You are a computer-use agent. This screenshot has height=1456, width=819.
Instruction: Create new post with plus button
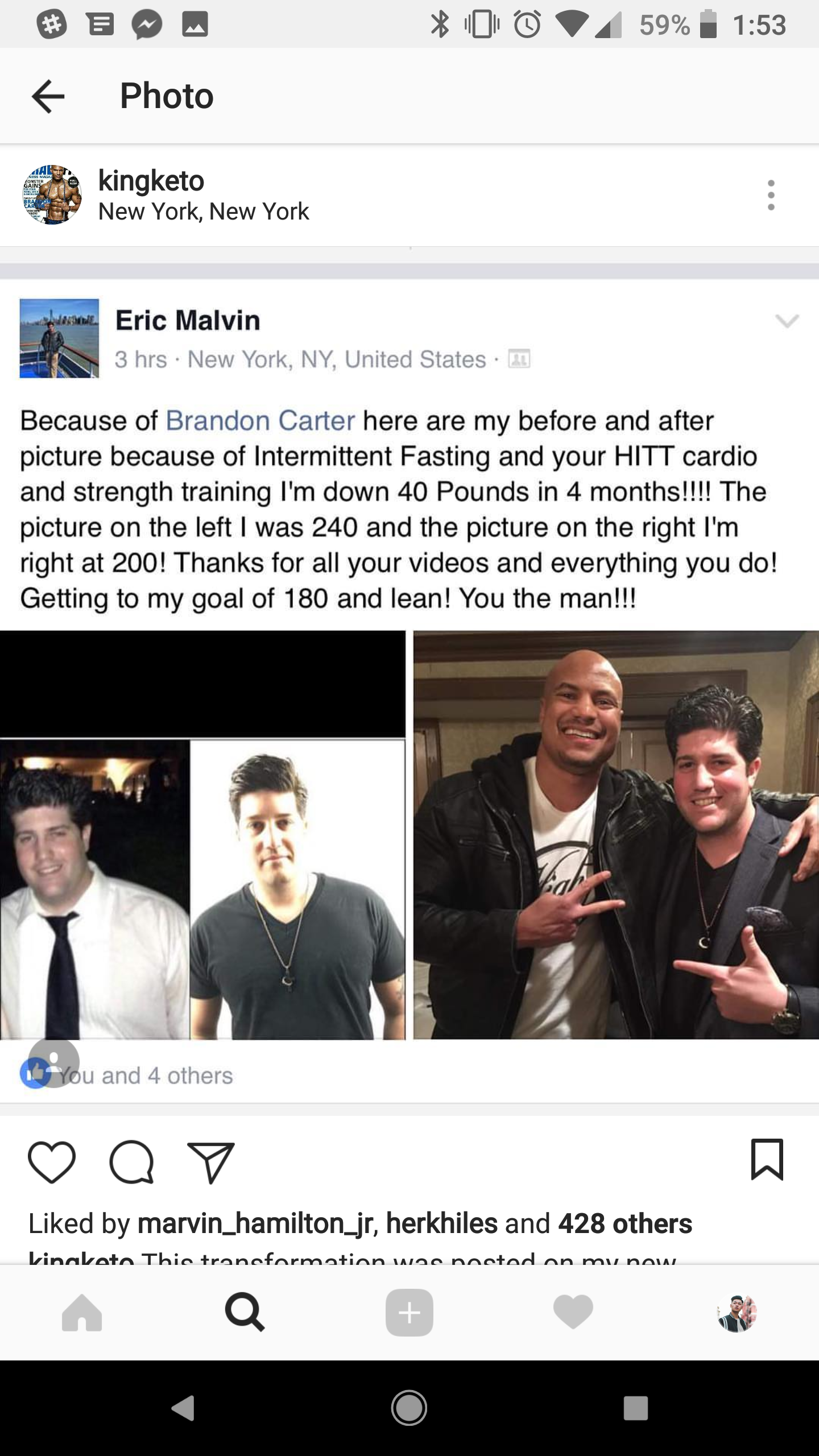[409, 1313]
